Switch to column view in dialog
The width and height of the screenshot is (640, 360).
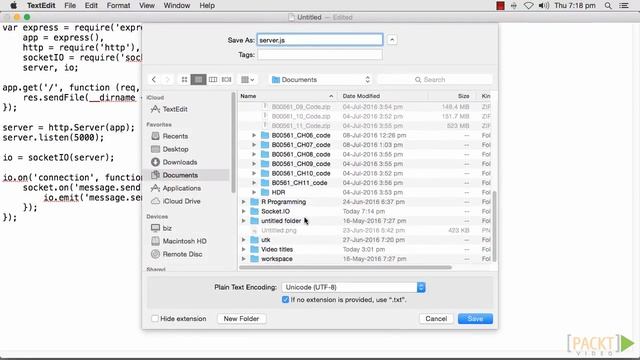pyautogui.click(x=213, y=80)
